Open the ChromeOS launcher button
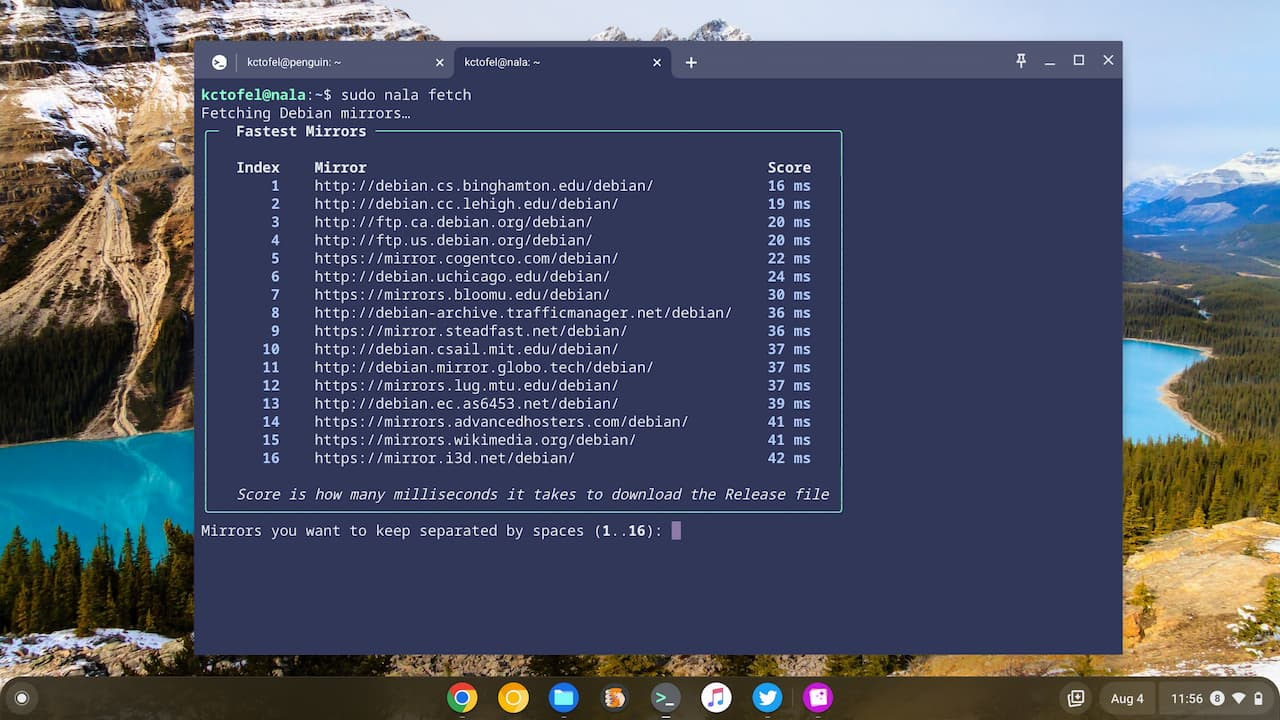 (x=22, y=698)
